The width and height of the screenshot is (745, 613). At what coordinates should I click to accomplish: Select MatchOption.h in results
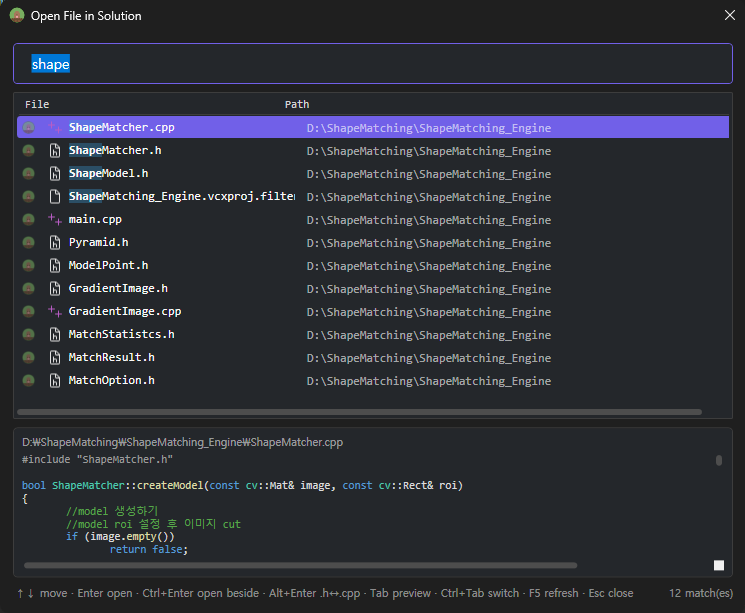pos(372,380)
